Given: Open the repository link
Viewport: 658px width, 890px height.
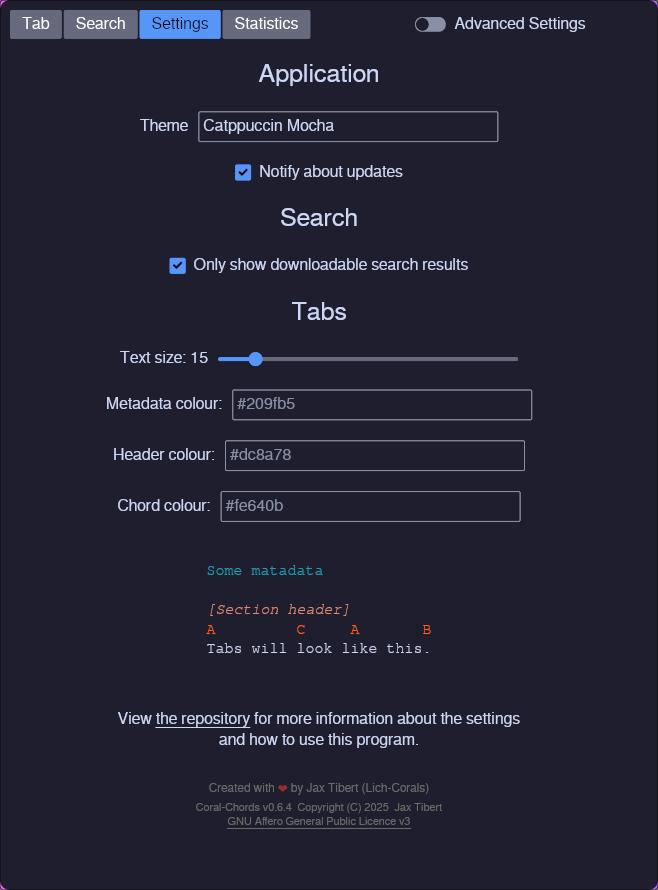Looking at the screenshot, I should click(203, 719).
